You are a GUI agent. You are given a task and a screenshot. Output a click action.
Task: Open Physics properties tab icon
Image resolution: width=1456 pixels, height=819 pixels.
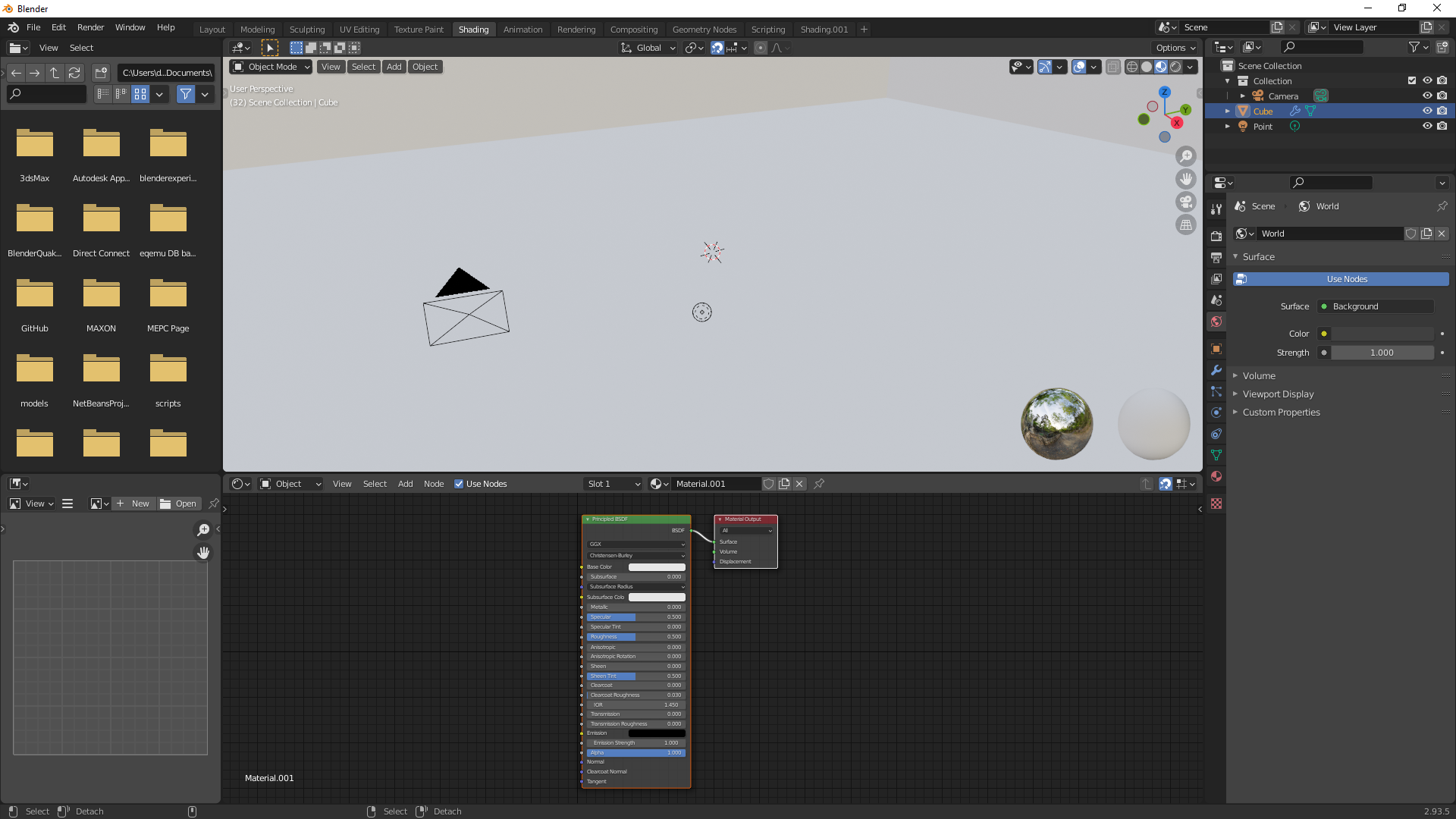pyautogui.click(x=1216, y=413)
